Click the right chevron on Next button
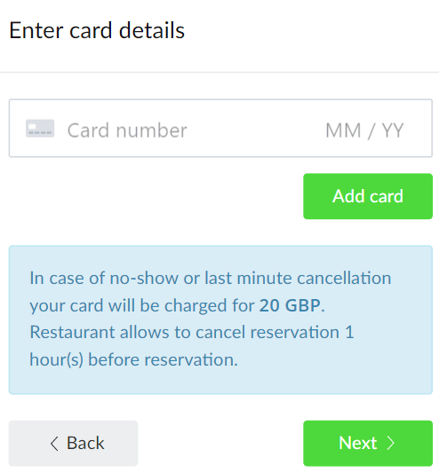439x473 pixels. tap(390, 443)
